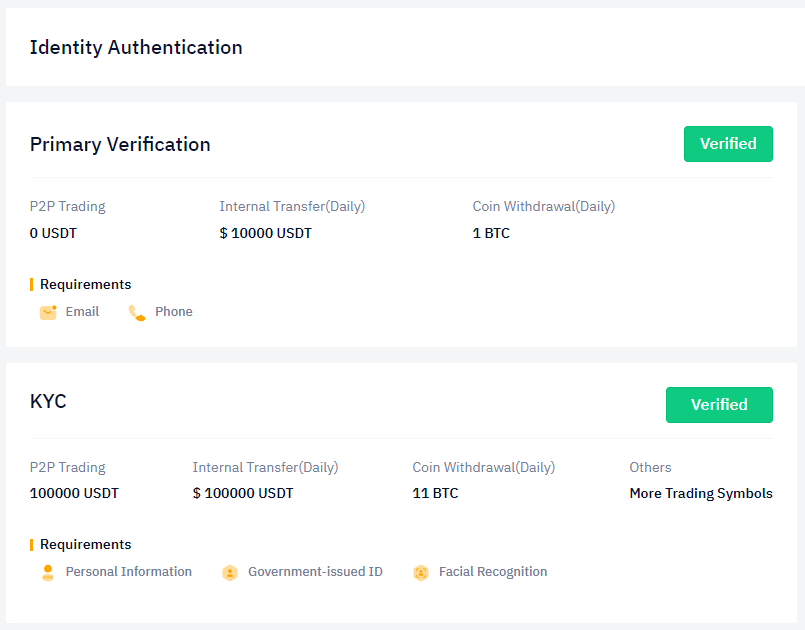Click the KYC section heading
The image size is (805, 630).
click(48, 402)
